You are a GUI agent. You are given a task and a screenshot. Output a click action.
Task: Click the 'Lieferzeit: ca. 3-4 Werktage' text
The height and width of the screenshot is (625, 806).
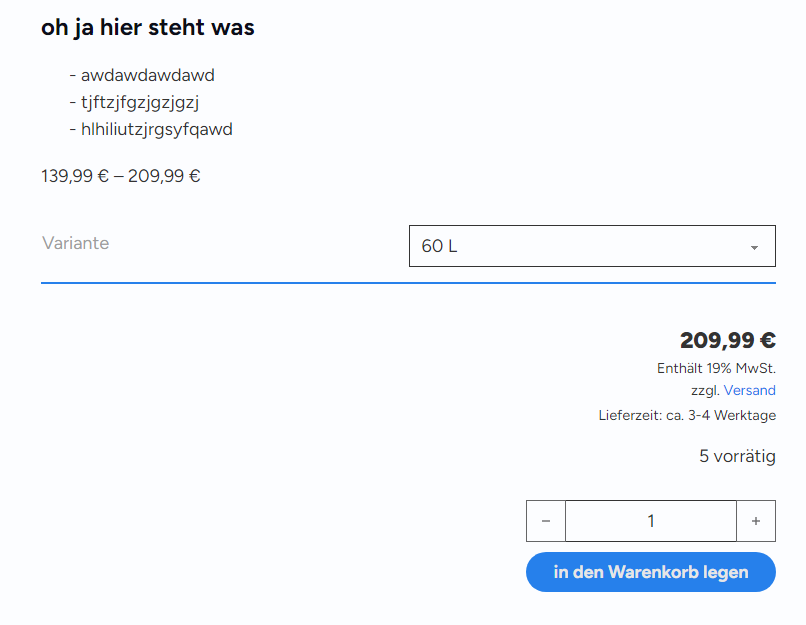tap(687, 415)
